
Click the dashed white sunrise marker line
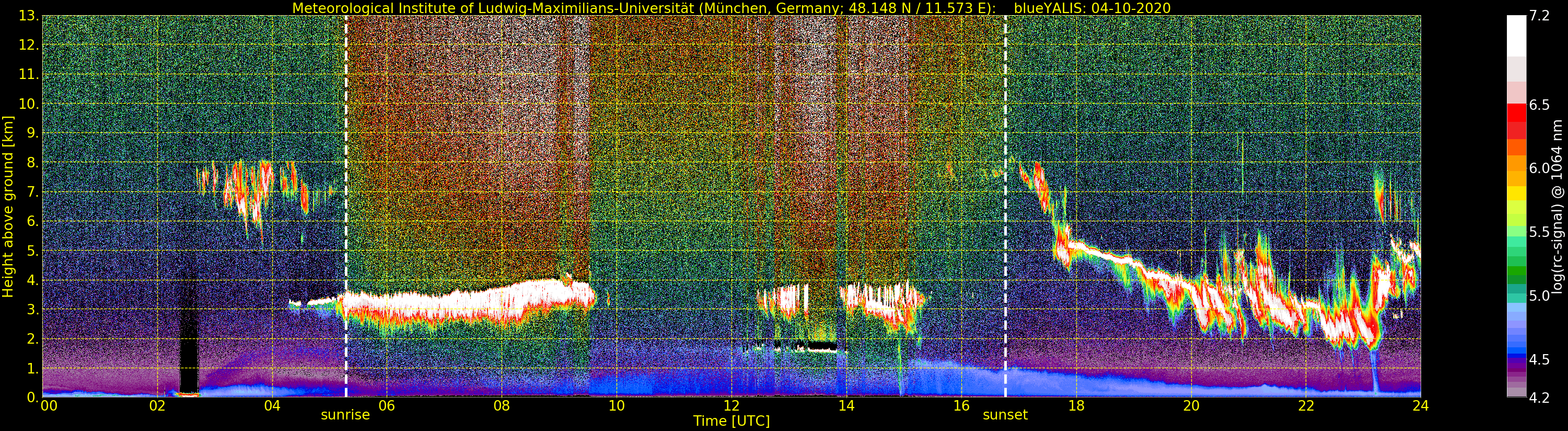[x=346, y=207]
